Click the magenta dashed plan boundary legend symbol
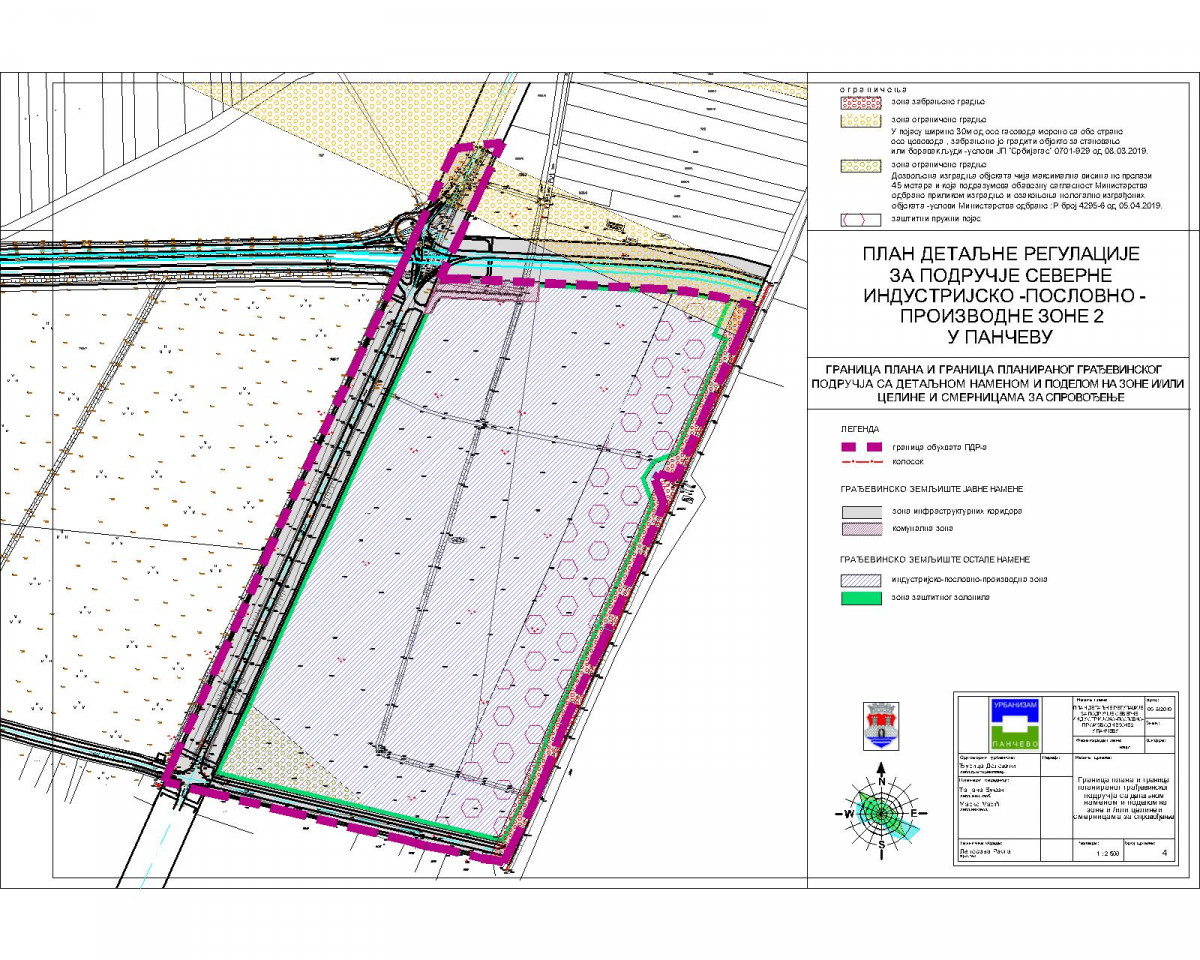The height and width of the screenshot is (960, 1200). pos(860,447)
